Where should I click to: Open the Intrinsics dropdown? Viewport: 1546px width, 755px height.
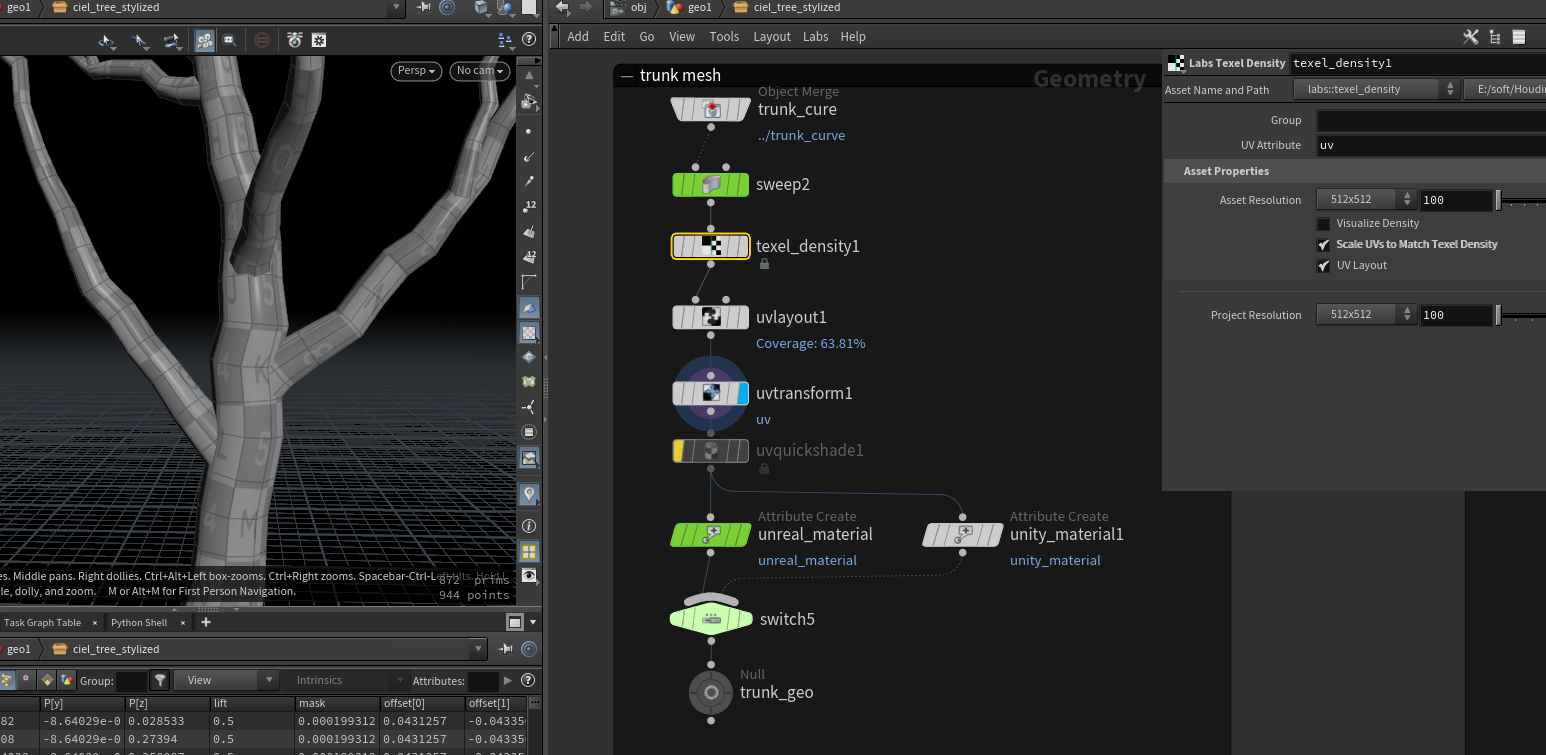click(348, 680)
